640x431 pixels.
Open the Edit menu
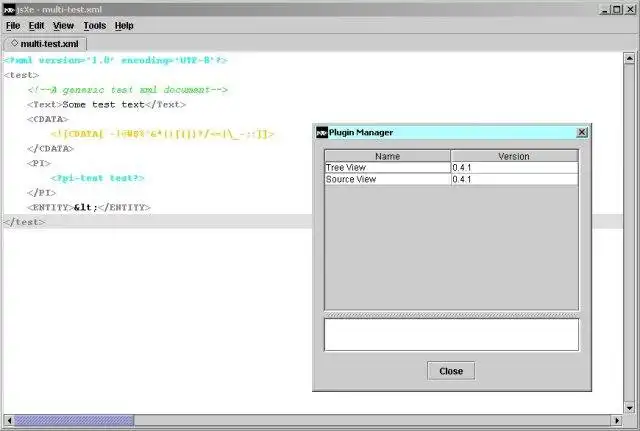(x=36, y=26)
